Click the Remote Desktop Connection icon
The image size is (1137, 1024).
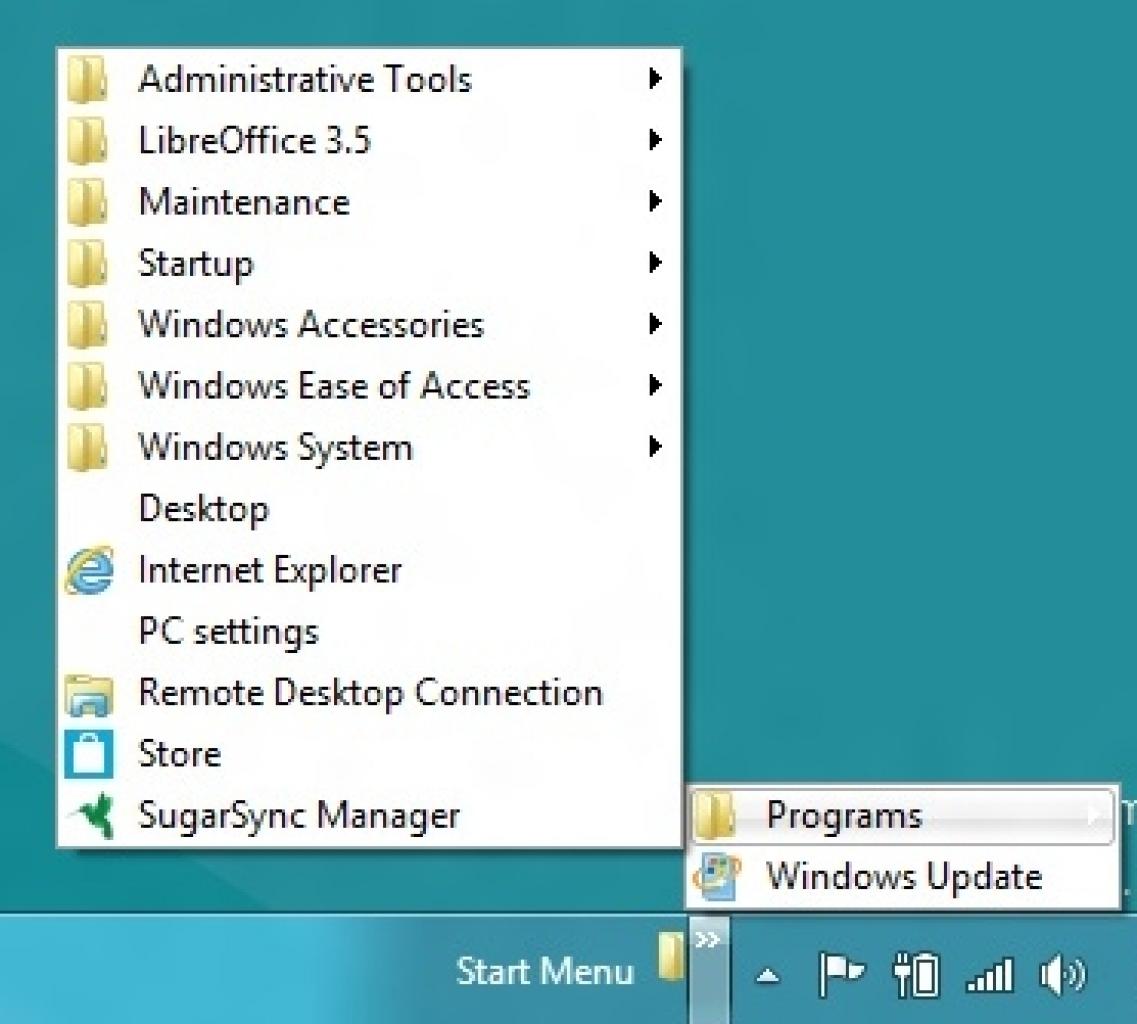[x=89, y=694]
